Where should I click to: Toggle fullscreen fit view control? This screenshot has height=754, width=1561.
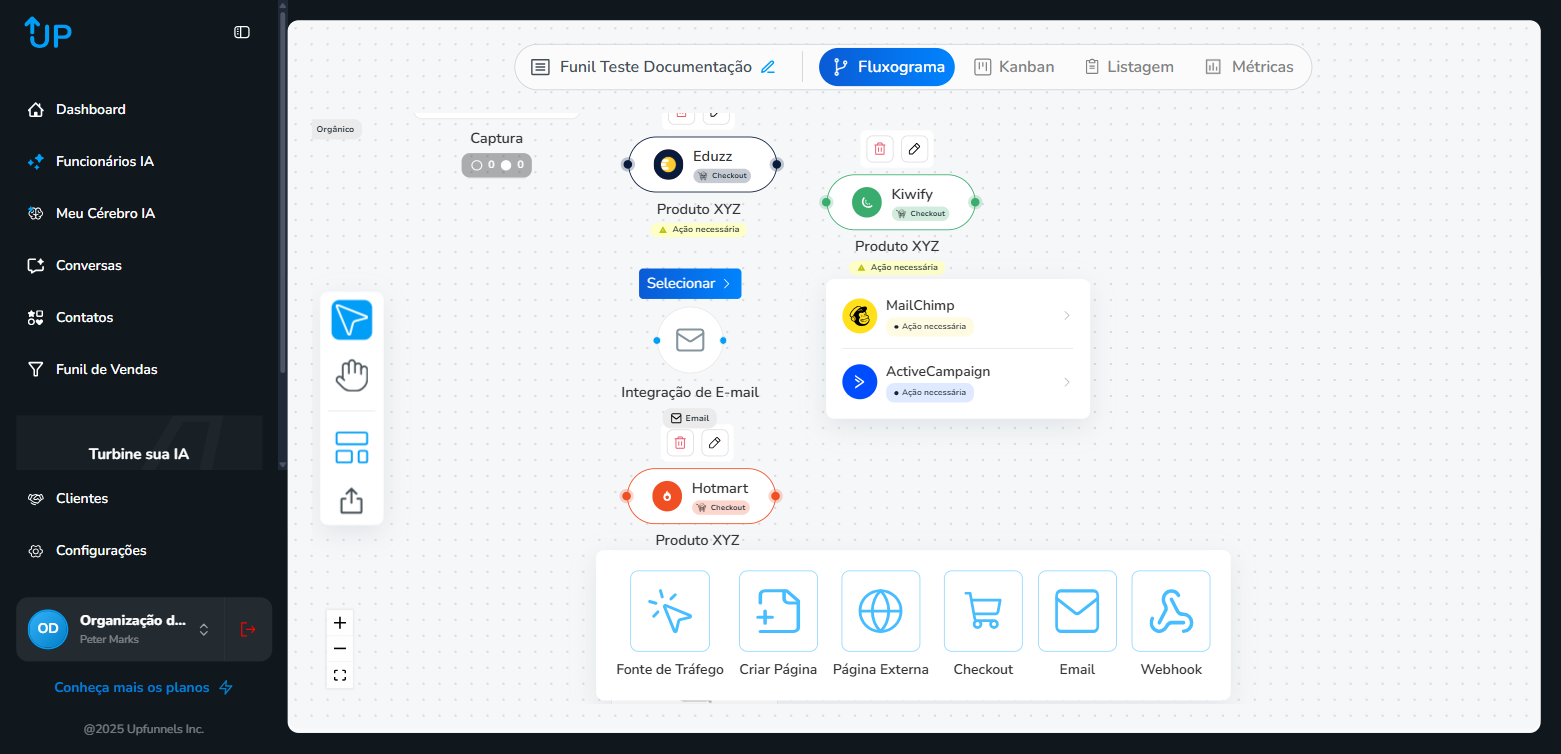340,675
